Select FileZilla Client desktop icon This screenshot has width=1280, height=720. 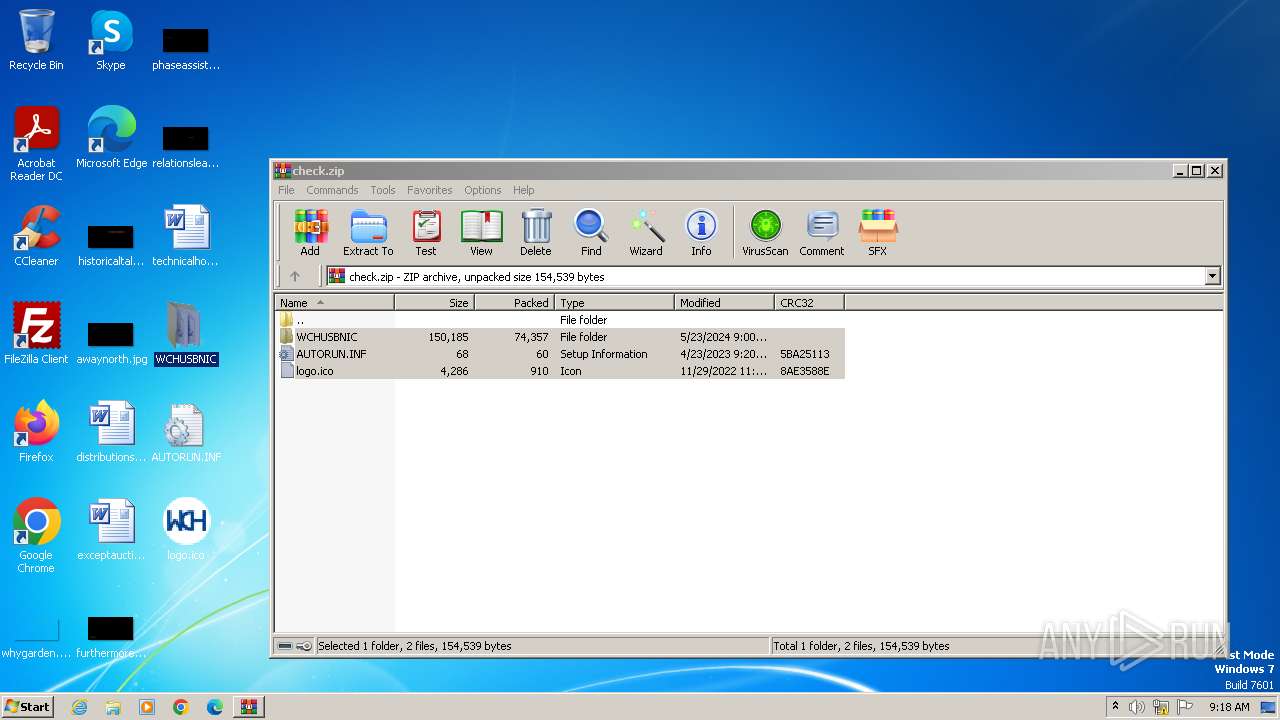point(36,334)
